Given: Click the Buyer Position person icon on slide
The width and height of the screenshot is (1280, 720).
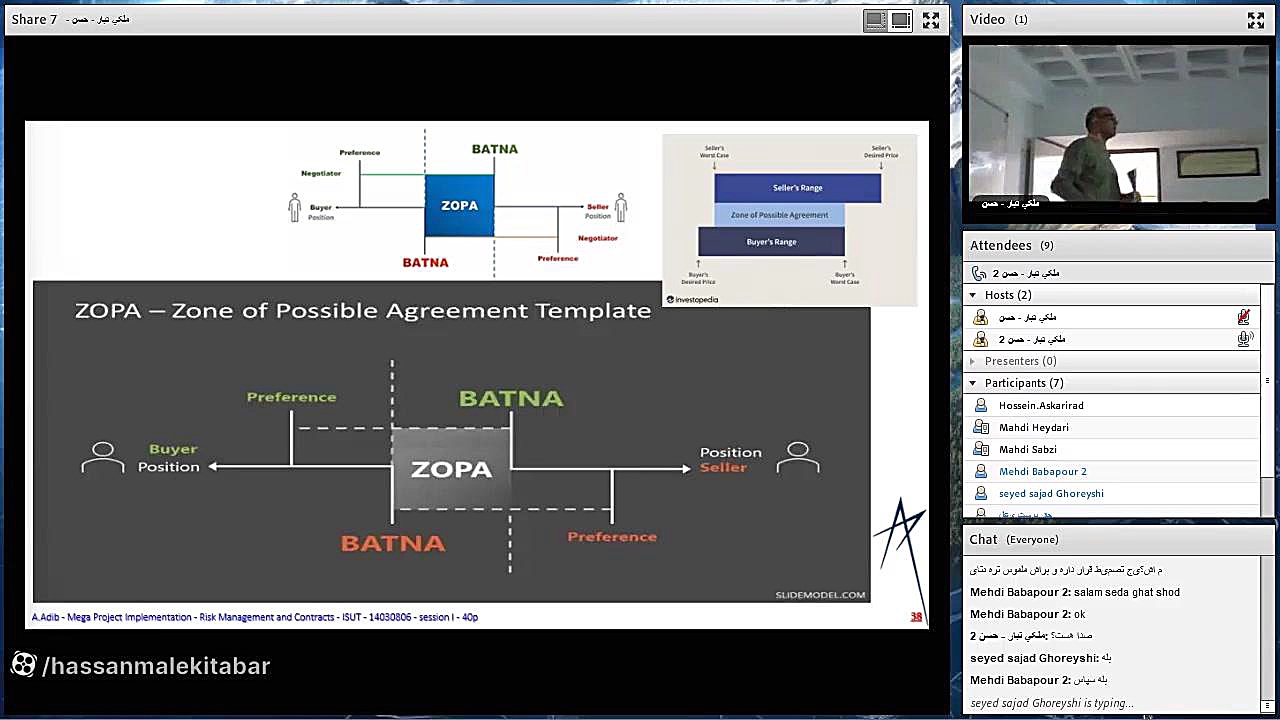Looking at the screenshot, I should coord(103,457).
